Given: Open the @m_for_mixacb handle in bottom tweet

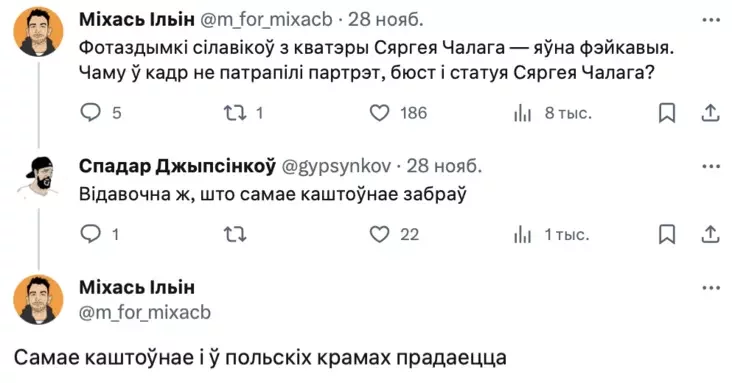Looking at the screenshot, I should pos(145,312).
